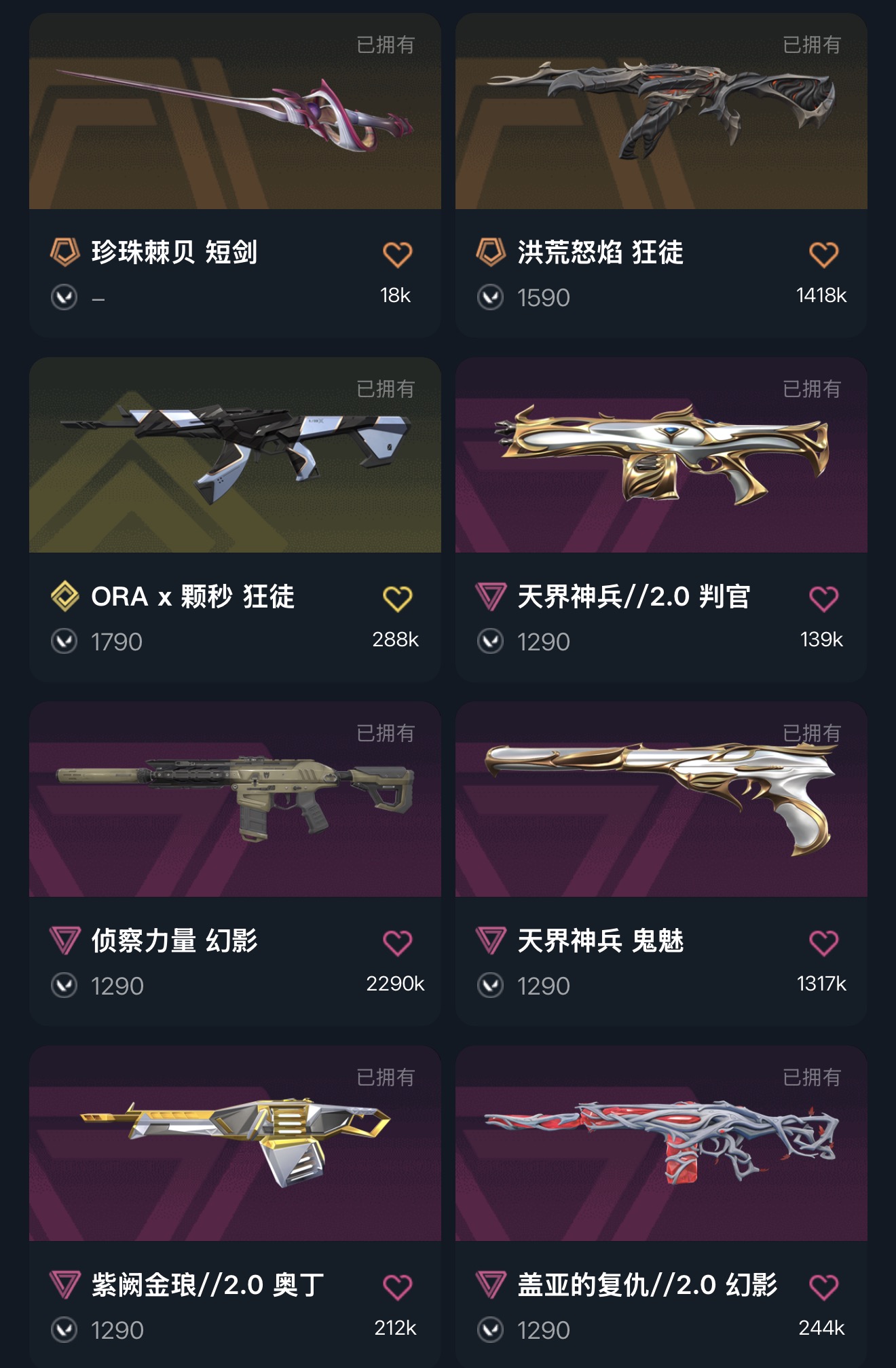Click pink triangle tier icon beside 天界神兵//2.0 判官
896x1368 pixels.
[x=491, y=597]
